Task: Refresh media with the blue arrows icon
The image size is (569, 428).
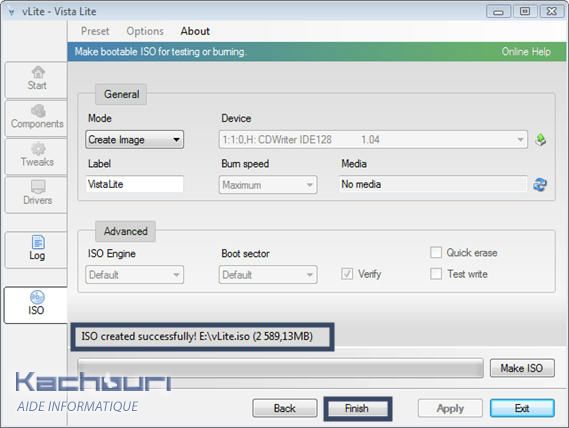Action: point(540,184)
